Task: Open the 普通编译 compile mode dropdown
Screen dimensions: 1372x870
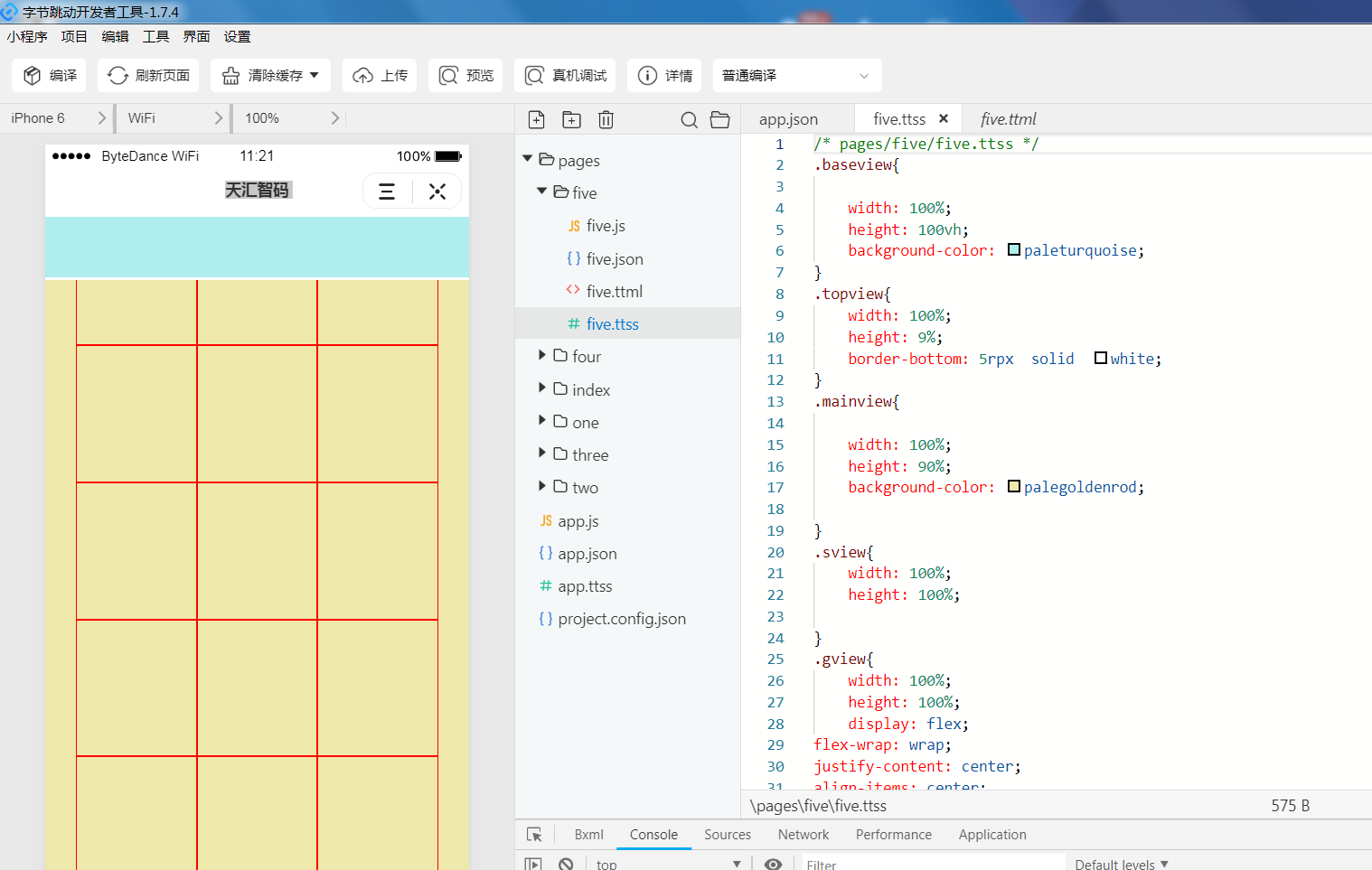Action: 797,76
